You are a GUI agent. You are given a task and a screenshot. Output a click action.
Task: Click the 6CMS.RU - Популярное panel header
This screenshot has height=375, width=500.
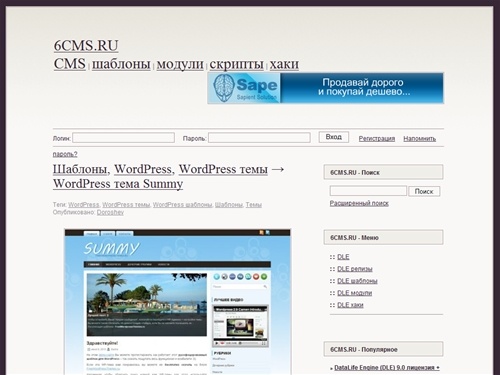[383, 349]
